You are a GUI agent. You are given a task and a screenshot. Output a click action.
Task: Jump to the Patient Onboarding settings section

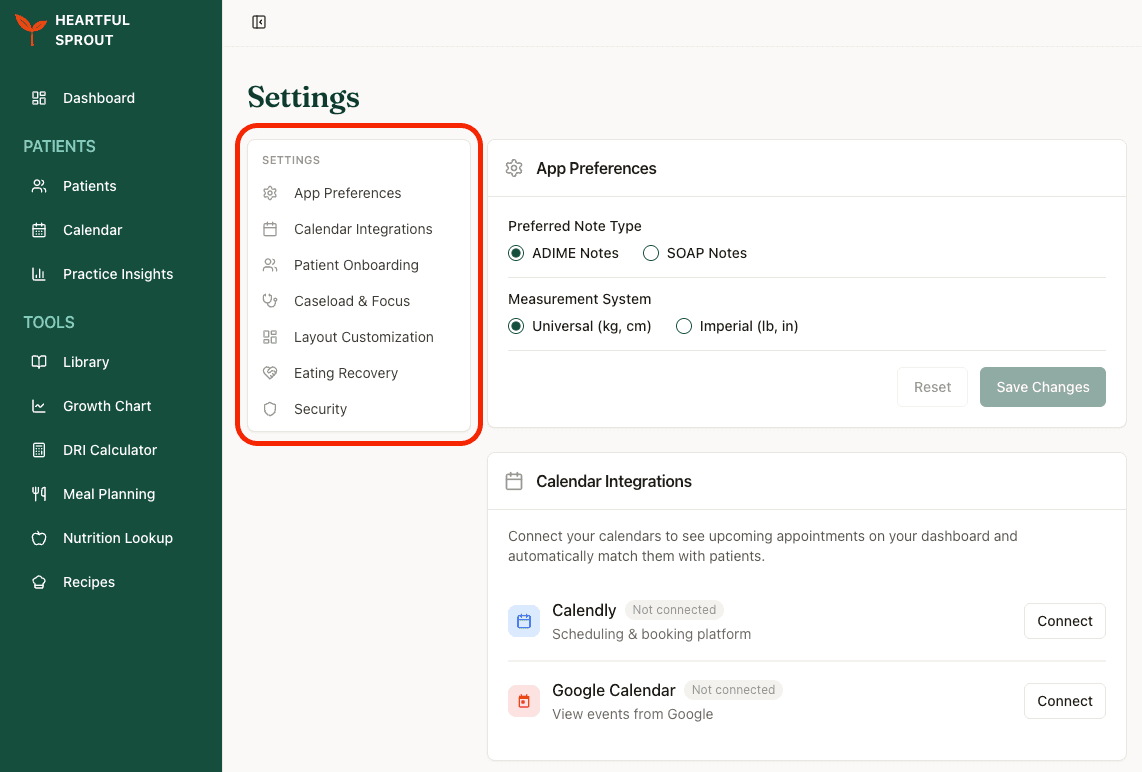tap(358, 265)
